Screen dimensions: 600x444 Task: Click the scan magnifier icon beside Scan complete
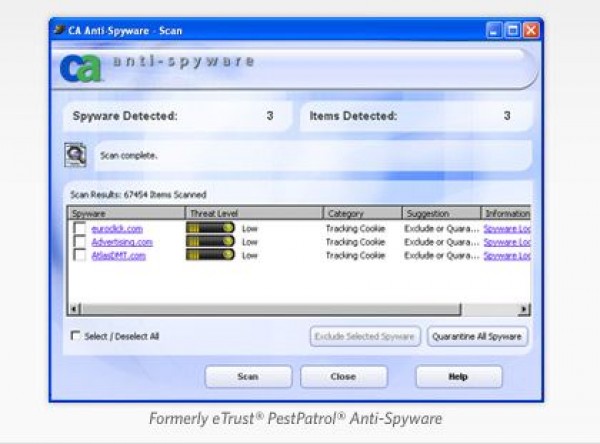tap(75, 155)
